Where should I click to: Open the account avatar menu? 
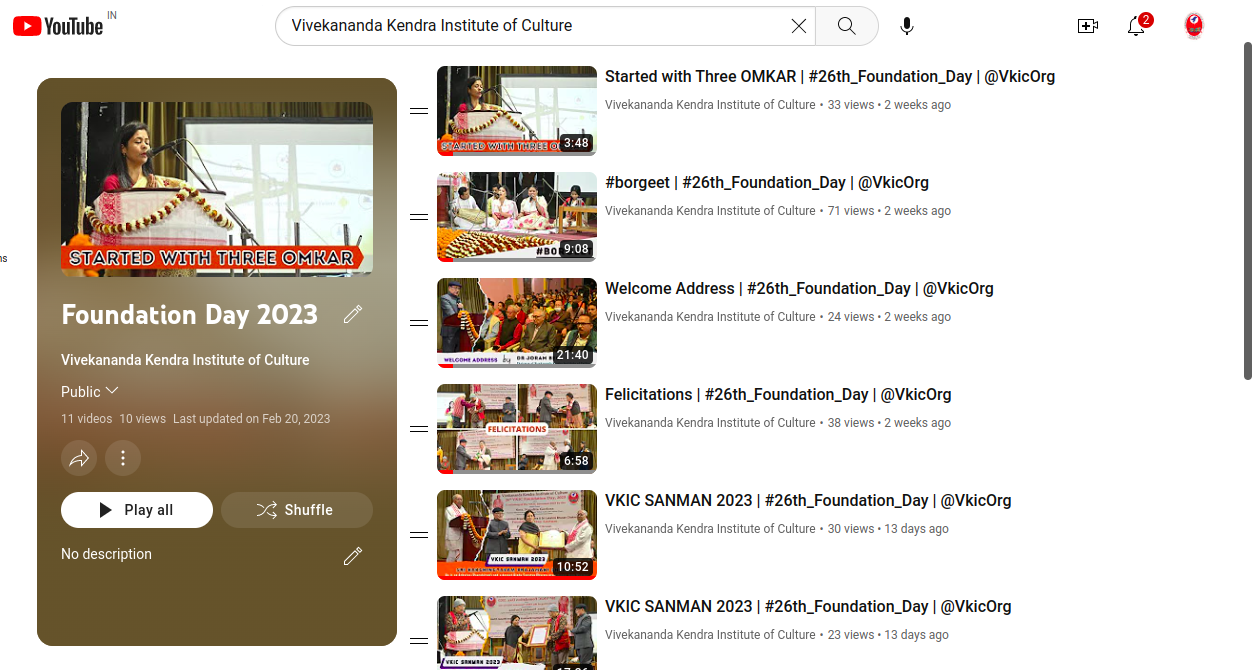pyautogui.click(x=1193, y=26)
